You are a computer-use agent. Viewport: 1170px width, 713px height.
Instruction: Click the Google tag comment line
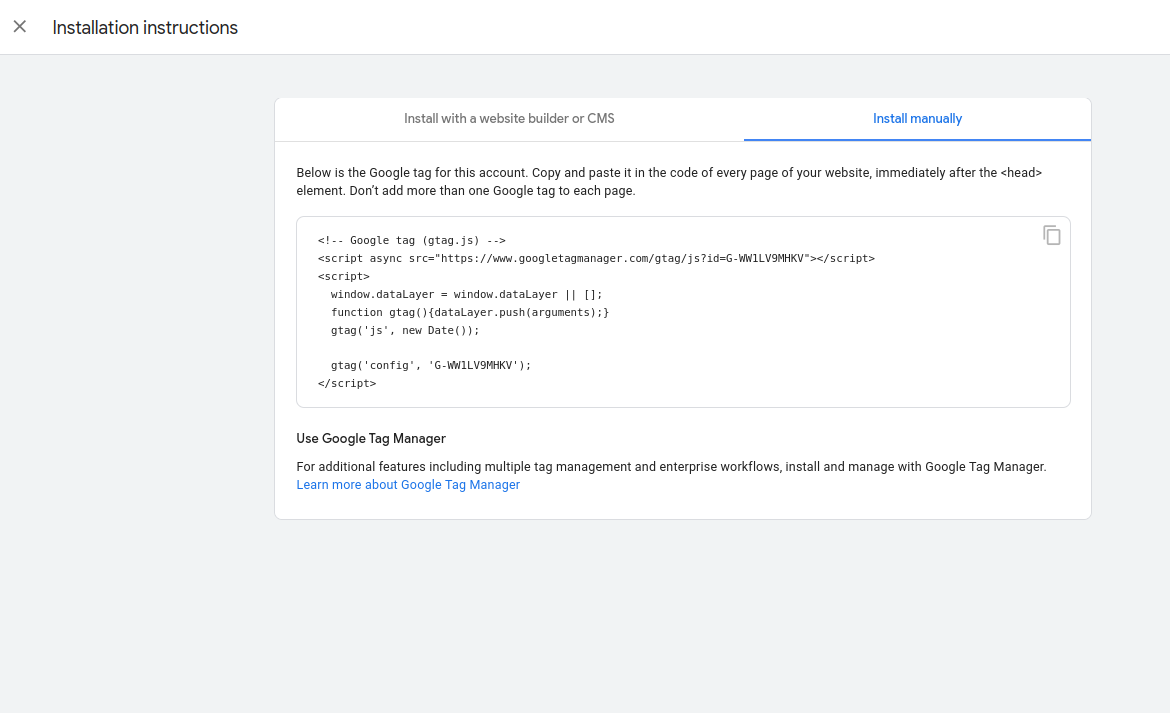[412, 241]
